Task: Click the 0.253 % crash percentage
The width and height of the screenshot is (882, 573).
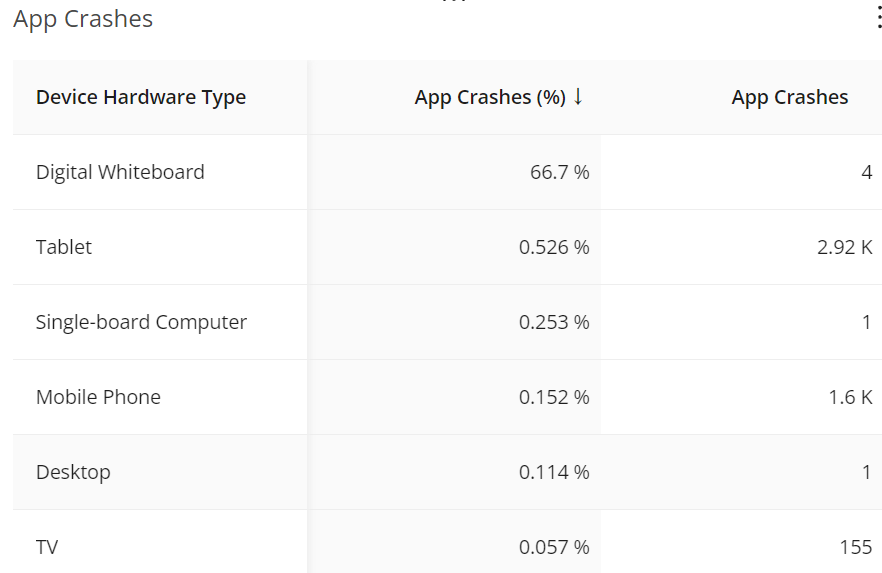Action: pos(554,322)
